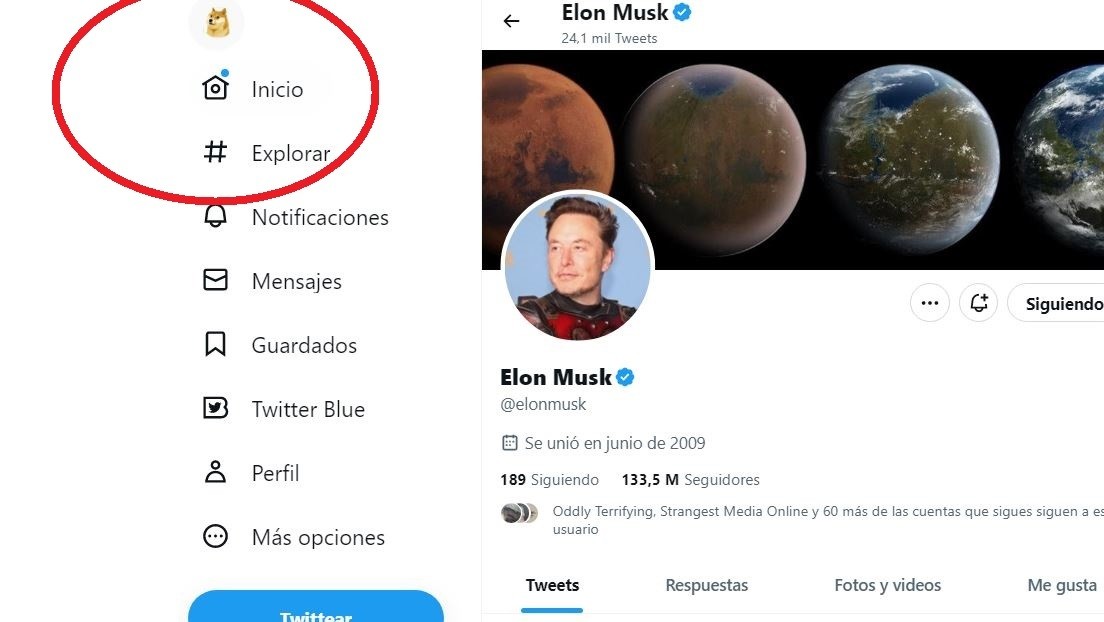This screenshot has height=622, width=1104.
Task: Open Más opciones
Action: [316, 537]
